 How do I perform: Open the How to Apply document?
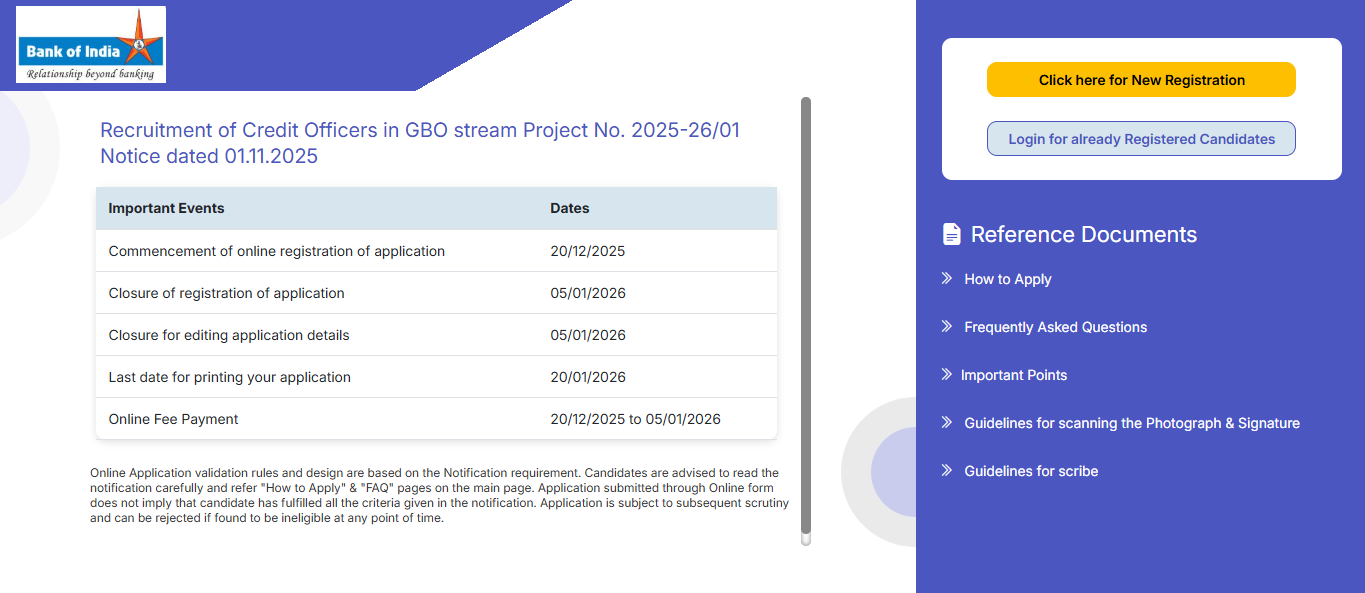pyautogui.click(x=1007, y=279)
